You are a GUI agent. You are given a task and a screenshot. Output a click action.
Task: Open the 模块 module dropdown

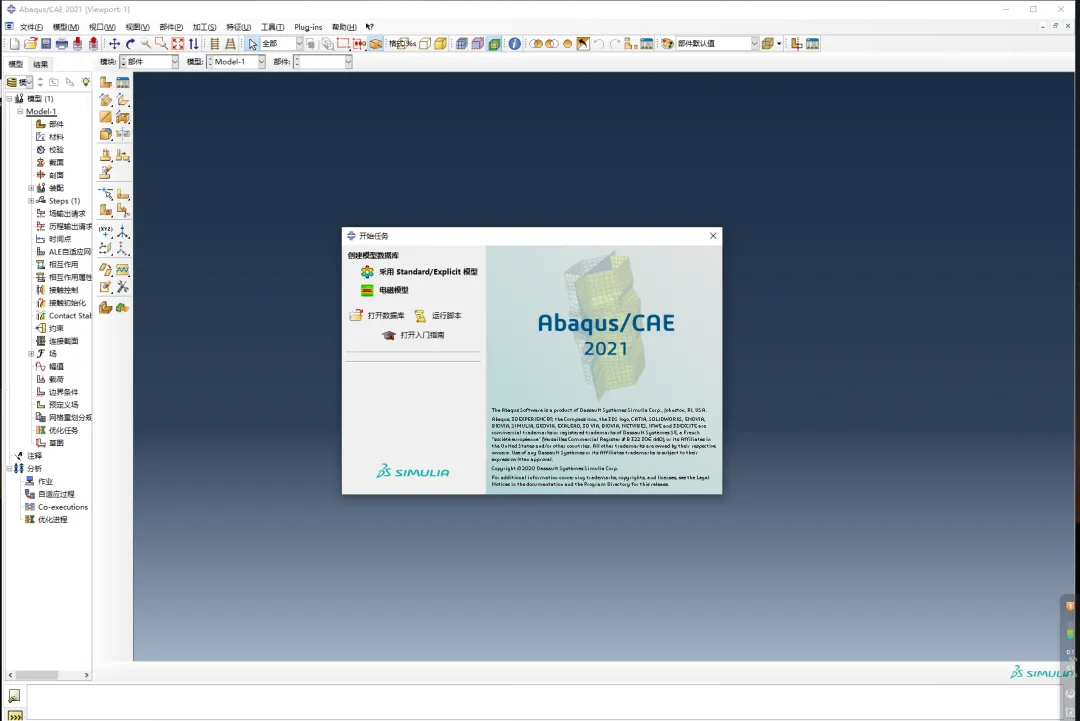pyautogui.click(x=174, y=62)
